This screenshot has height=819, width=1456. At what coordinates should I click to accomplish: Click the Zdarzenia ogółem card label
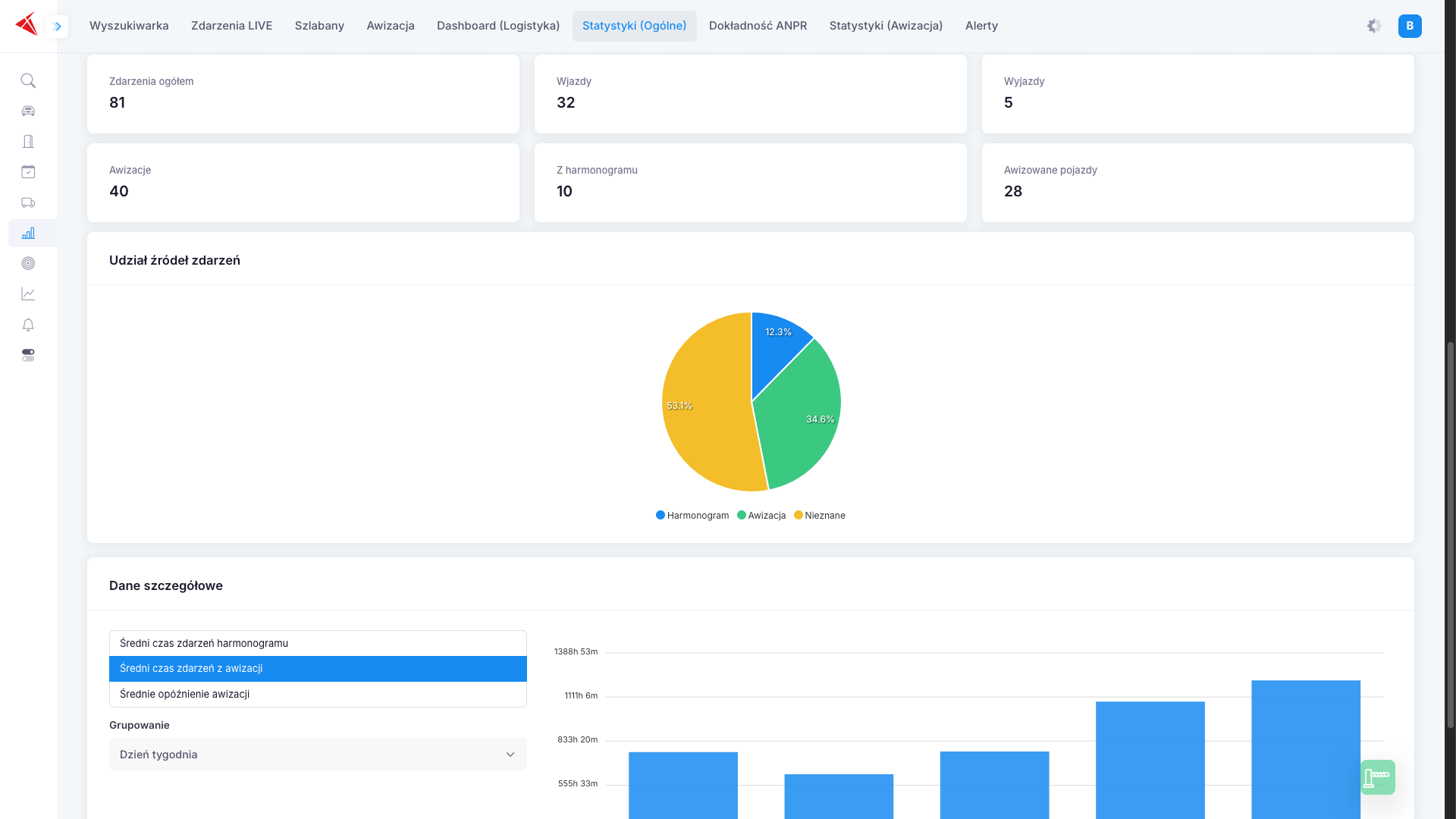pyautogui.click(x=152, y=81)
